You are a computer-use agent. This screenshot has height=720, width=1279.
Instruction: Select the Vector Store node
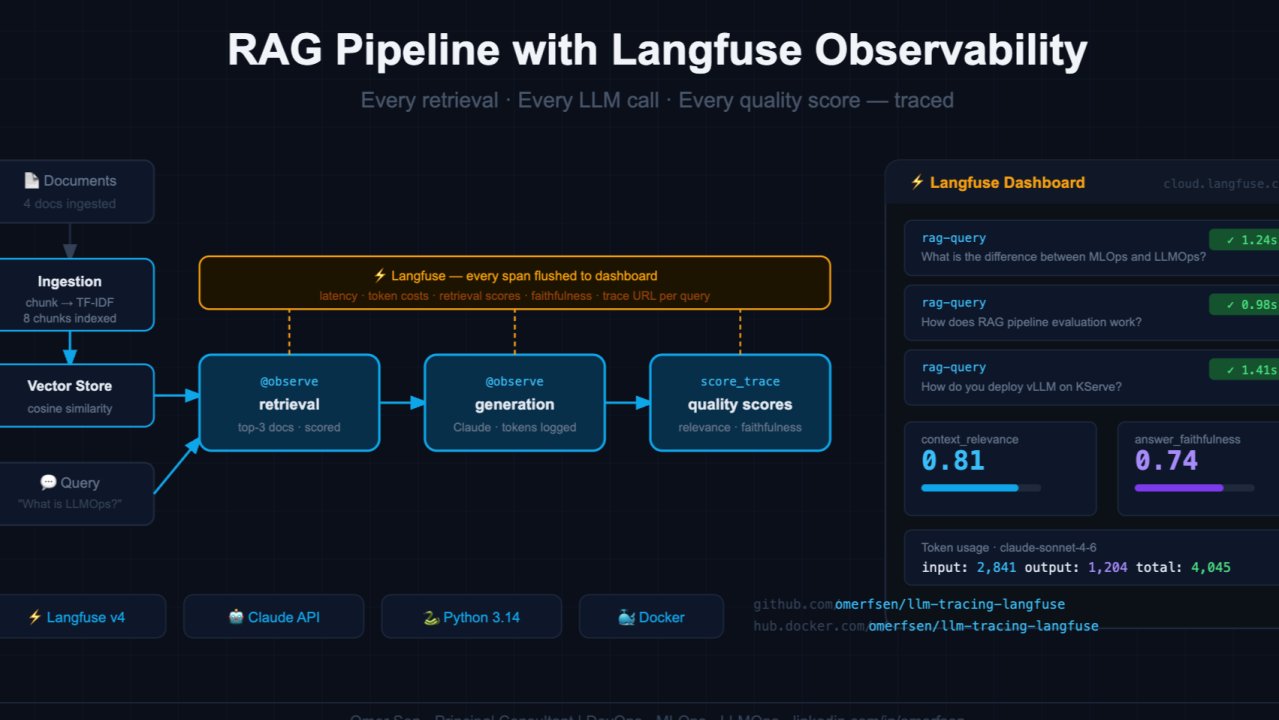pos(77,396)
